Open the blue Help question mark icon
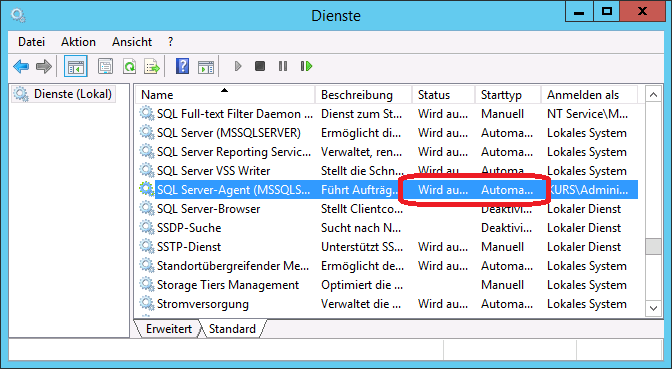The width and height of the screenshot is (672, 369). point(182,66)
